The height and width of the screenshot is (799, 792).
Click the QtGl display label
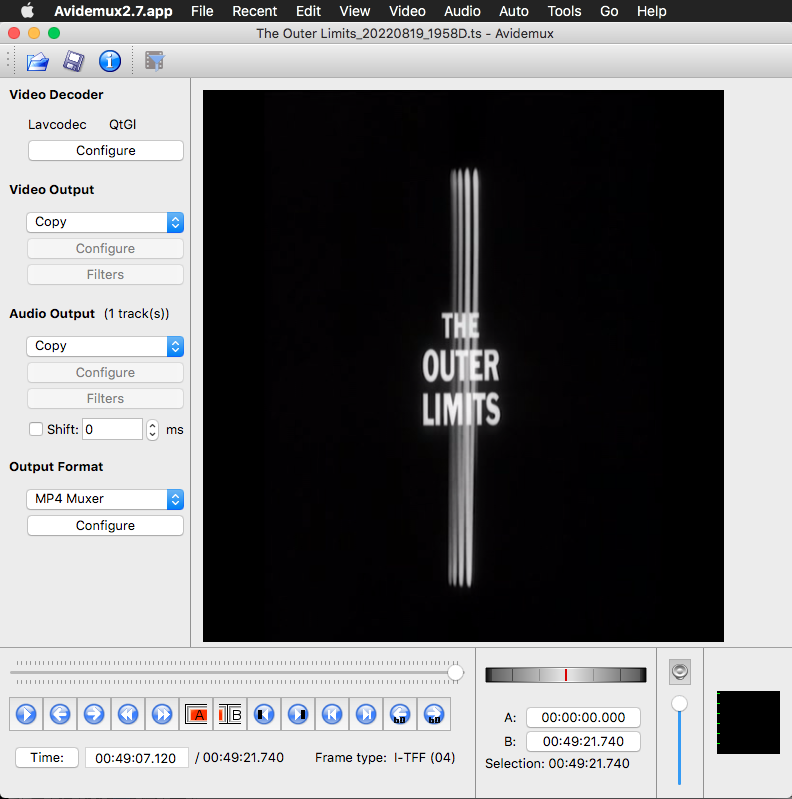(122, 124)
